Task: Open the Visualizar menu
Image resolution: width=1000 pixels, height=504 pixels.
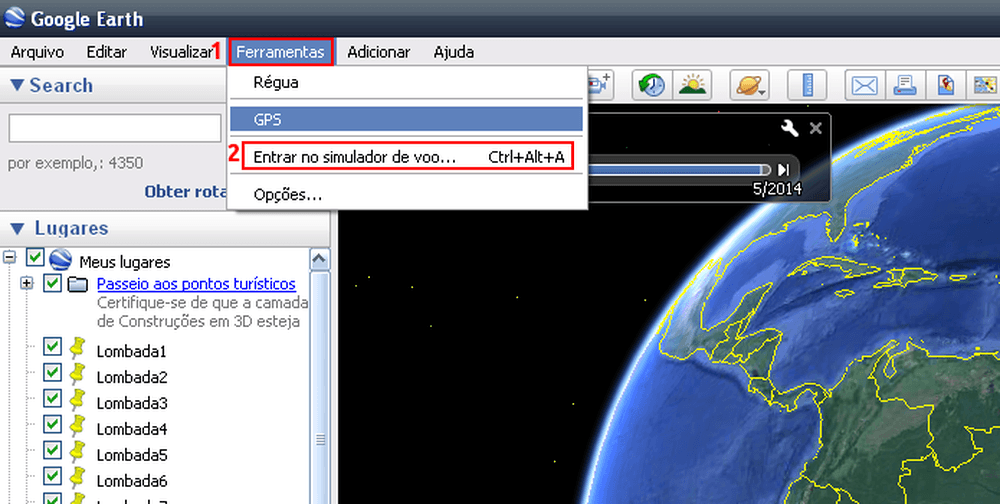Action: (x=181, y=52)
